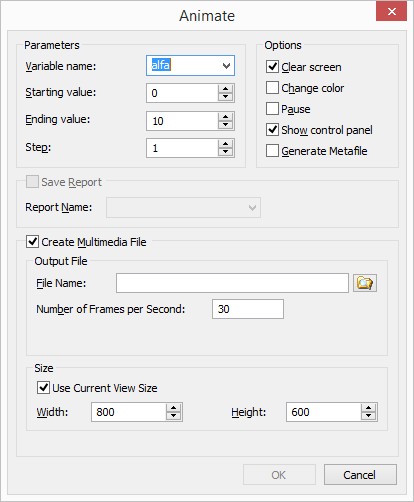Enable the Pause checkbox
The width and height of the screenshot is (414, 502).
tap(272, 109)
